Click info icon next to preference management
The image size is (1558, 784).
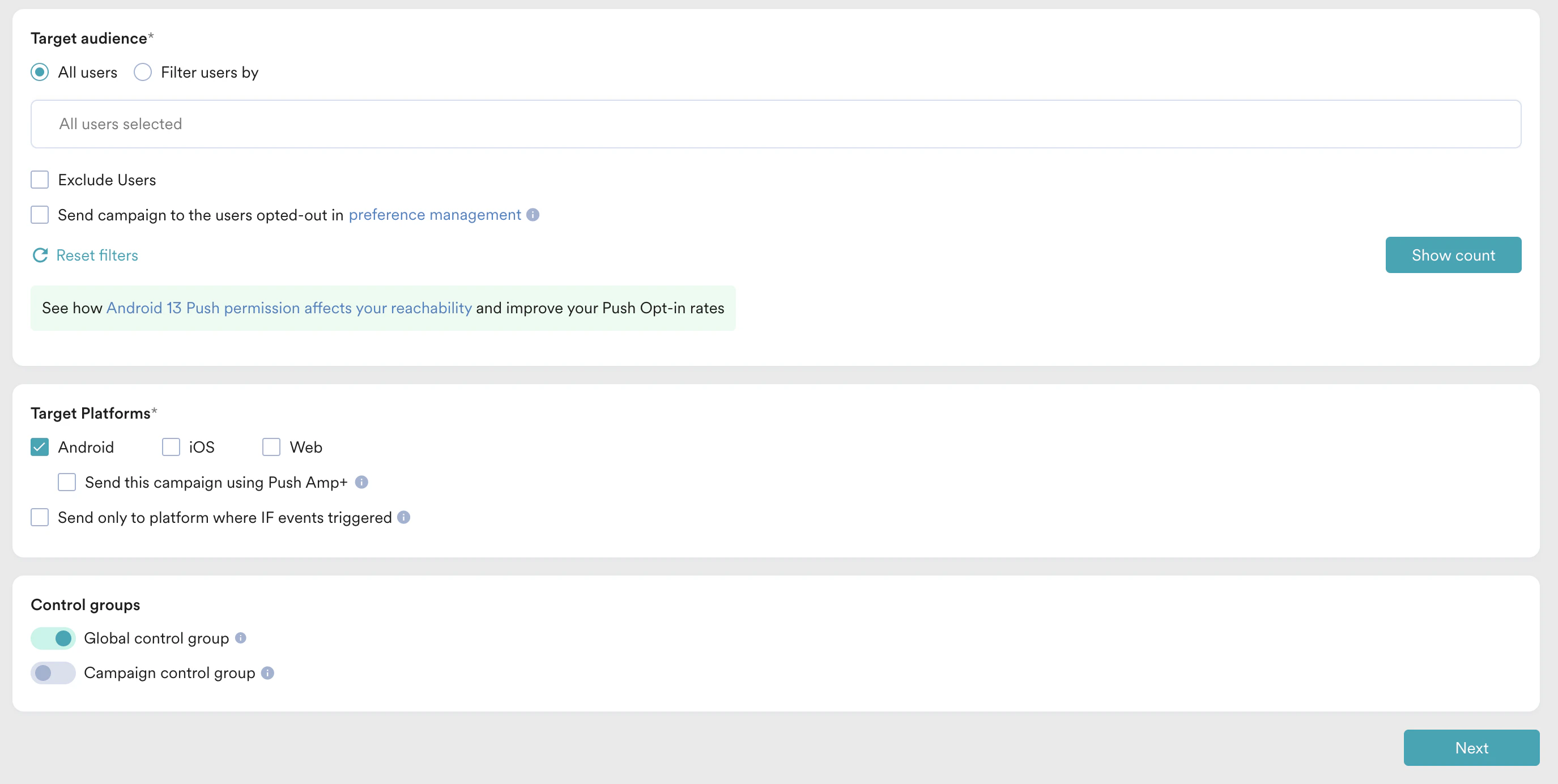[x=532, y=215]
